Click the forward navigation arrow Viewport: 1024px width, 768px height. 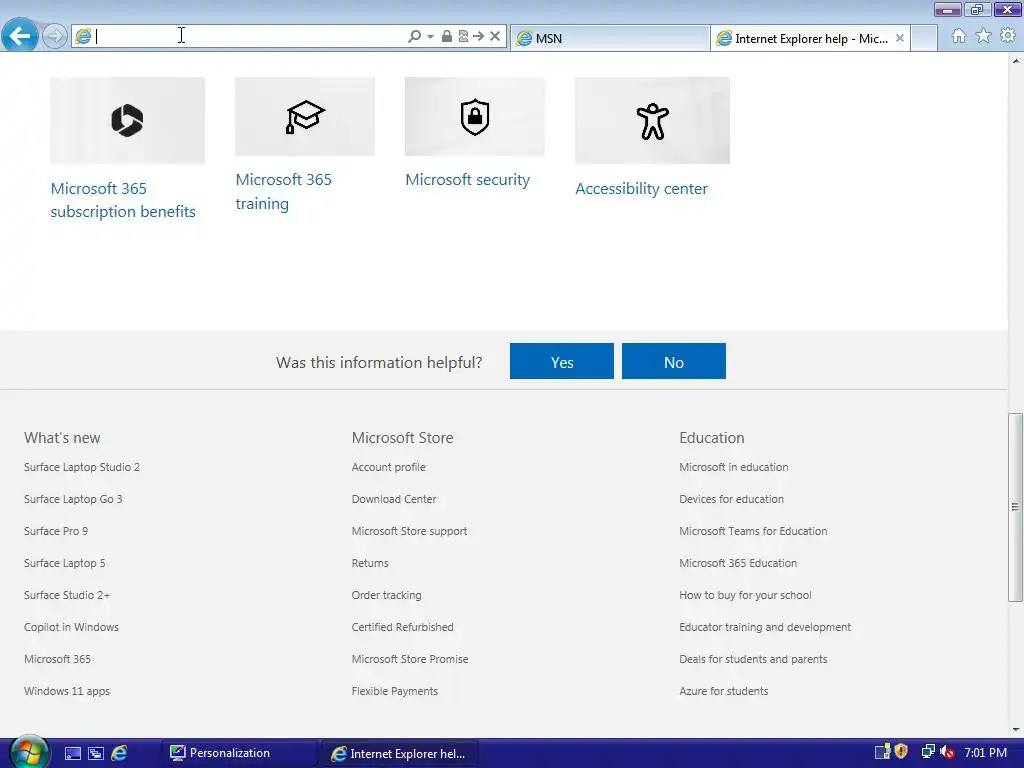55,36
